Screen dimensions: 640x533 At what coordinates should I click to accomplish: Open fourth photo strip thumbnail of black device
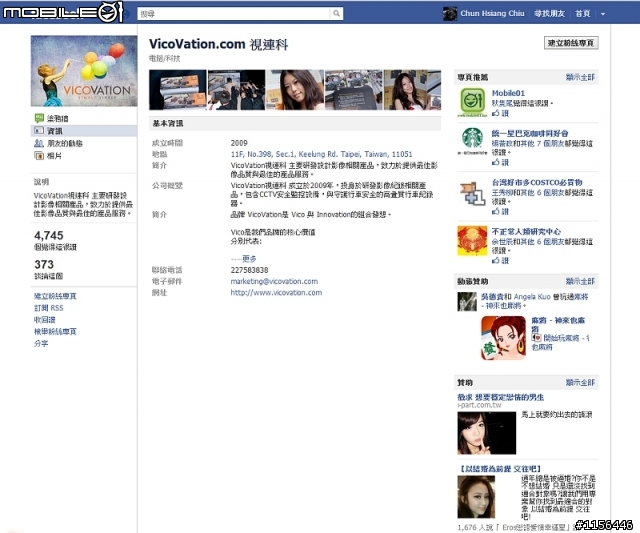(x=354, y=90)
